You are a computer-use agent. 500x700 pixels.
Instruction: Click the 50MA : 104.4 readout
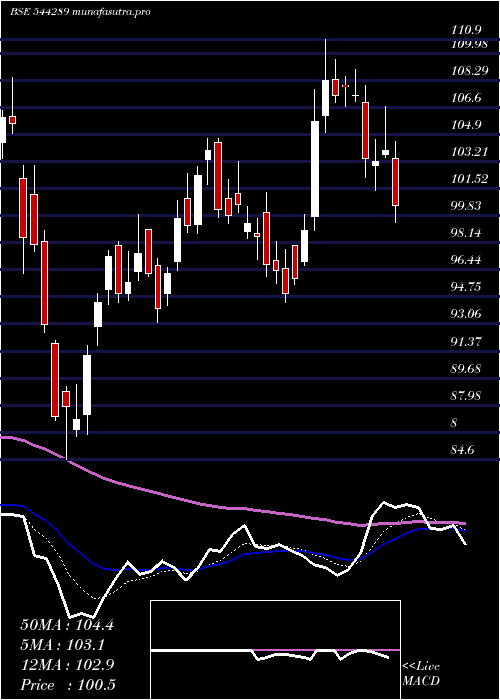point(67,625)
